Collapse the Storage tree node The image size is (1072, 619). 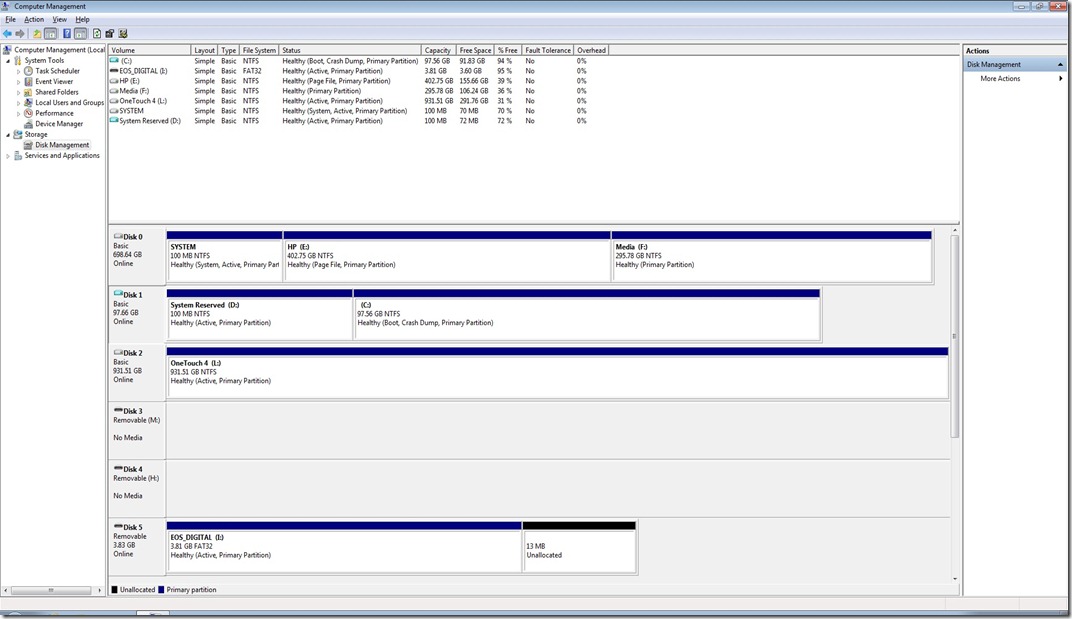tap(8, 135)
